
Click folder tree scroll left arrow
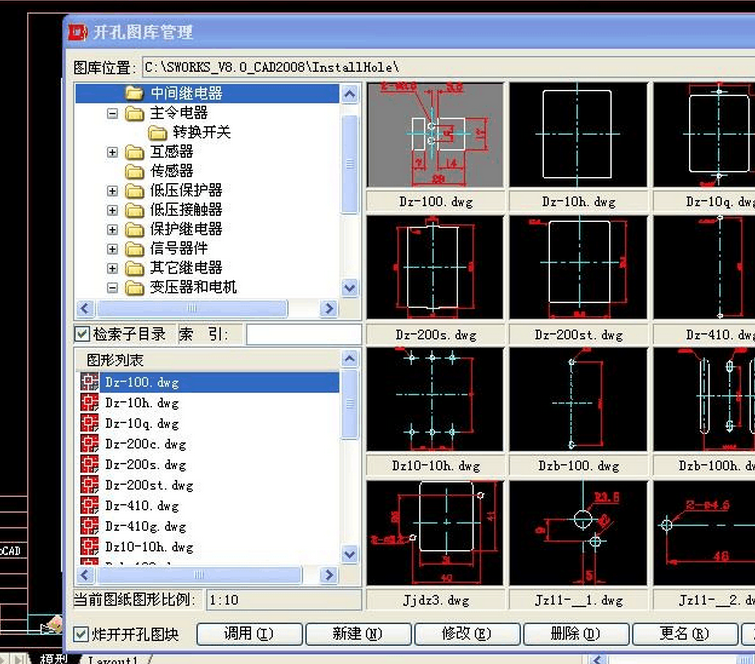(x=85, y=308)
